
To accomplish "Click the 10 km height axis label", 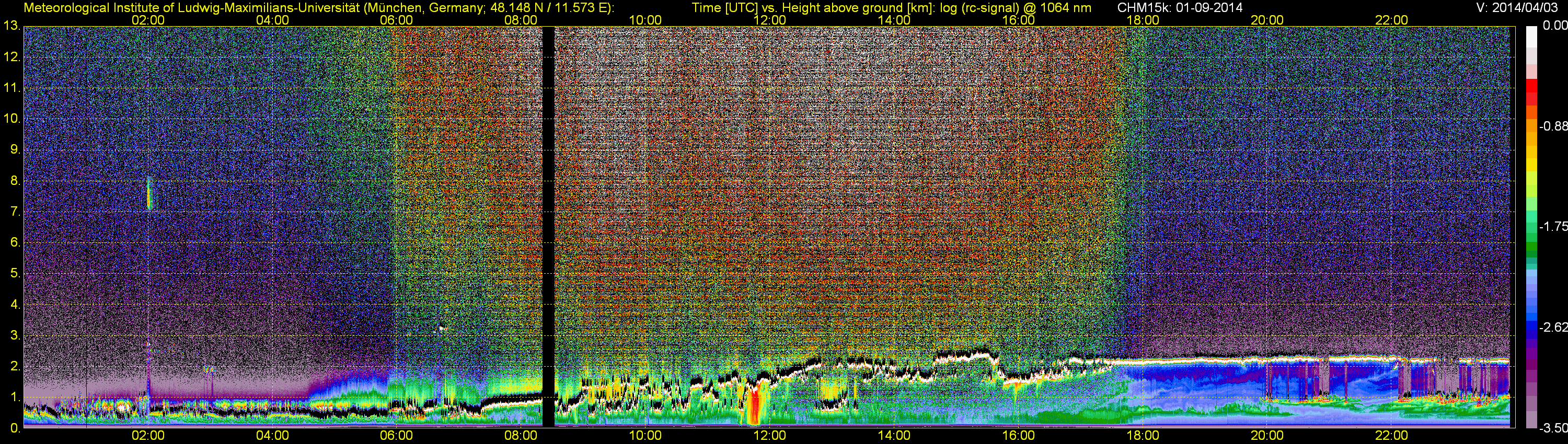I will [11, 119].
